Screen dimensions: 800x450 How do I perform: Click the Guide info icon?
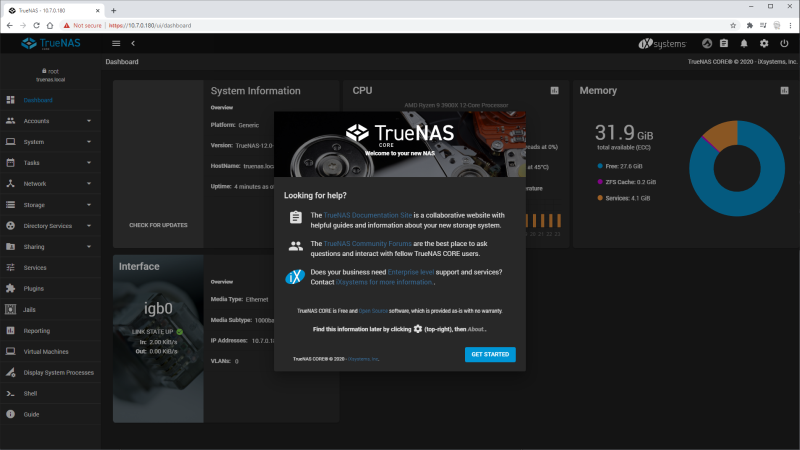pos(10,414)
